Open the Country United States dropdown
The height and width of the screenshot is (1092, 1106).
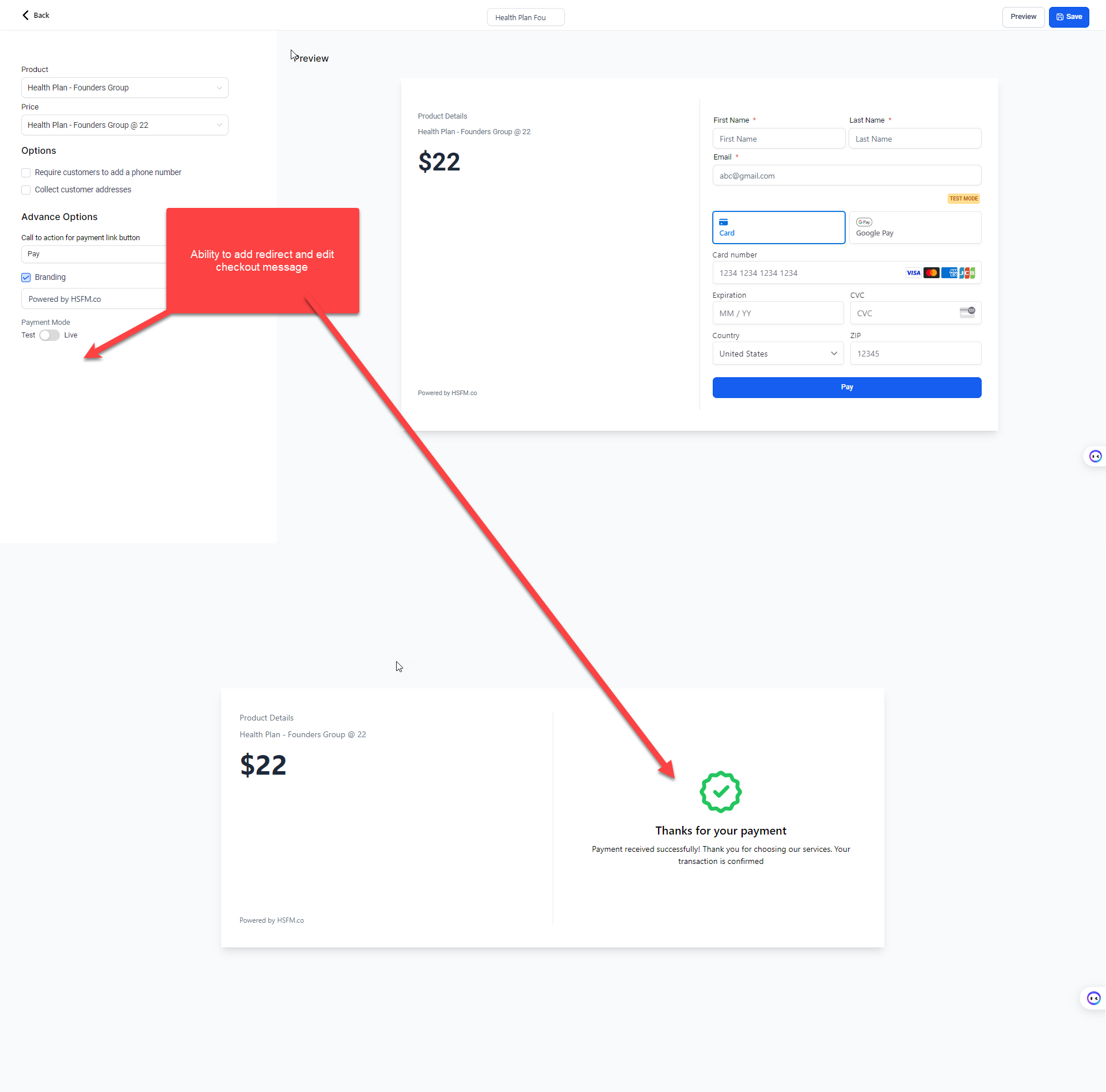coord(778,354)
